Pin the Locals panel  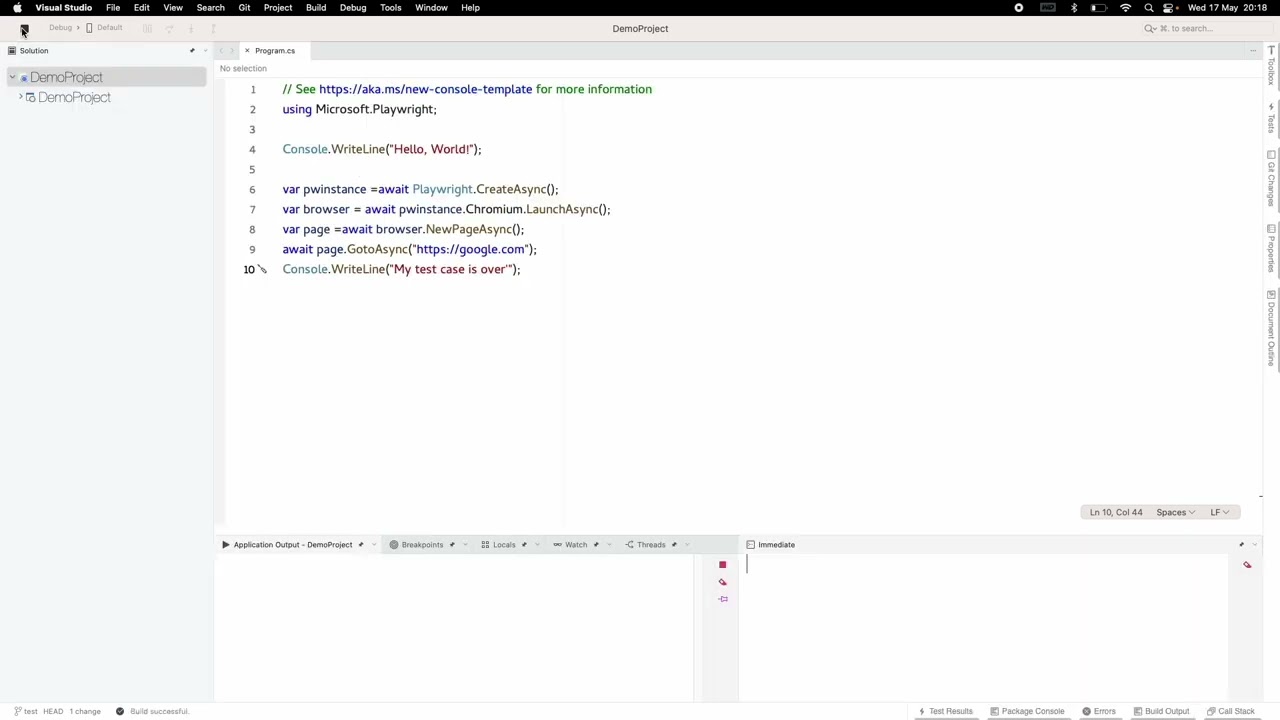(x=524, y=545)
